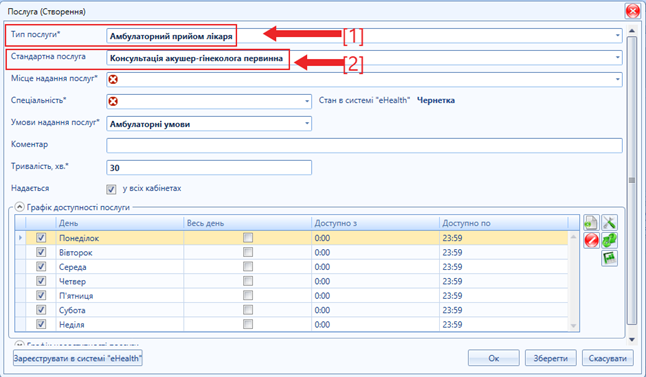The height and width of the screenshot is (377, 646).
Task: Uncheck the Середа day checkbox
Action: [x=41, y=267]
